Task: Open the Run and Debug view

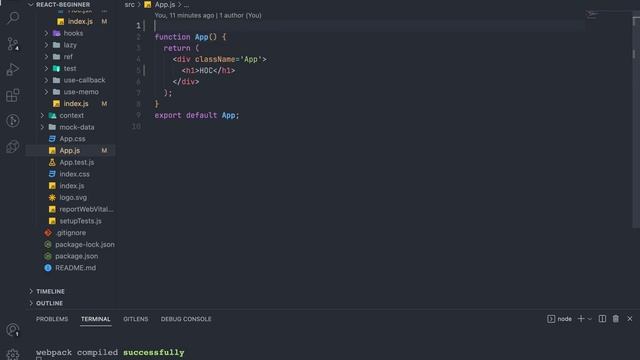Action: click(13, 69)
